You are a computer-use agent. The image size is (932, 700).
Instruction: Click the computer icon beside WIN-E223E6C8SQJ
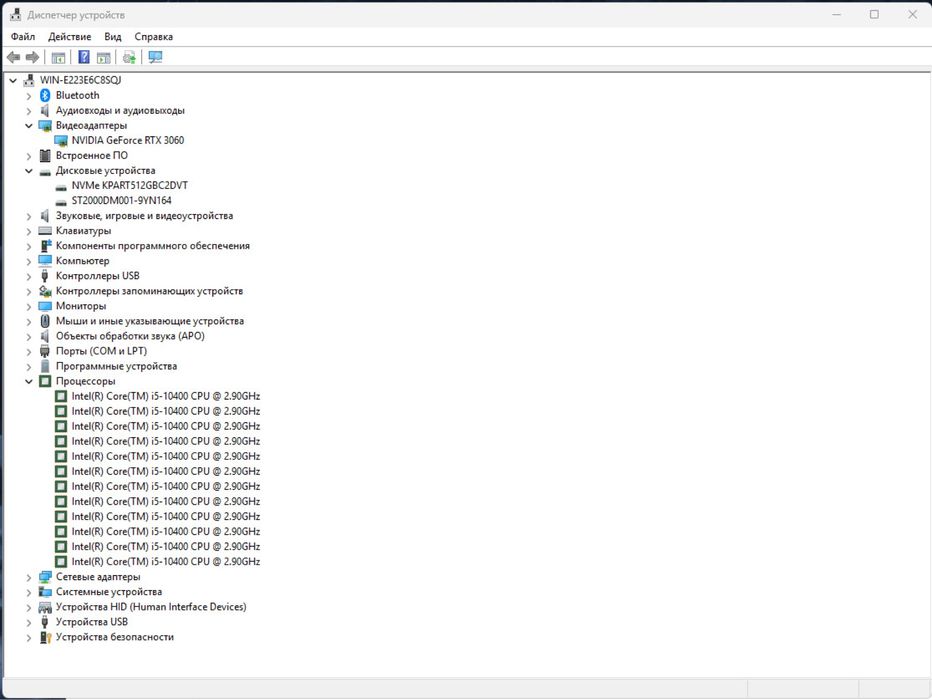pos(29,80)
